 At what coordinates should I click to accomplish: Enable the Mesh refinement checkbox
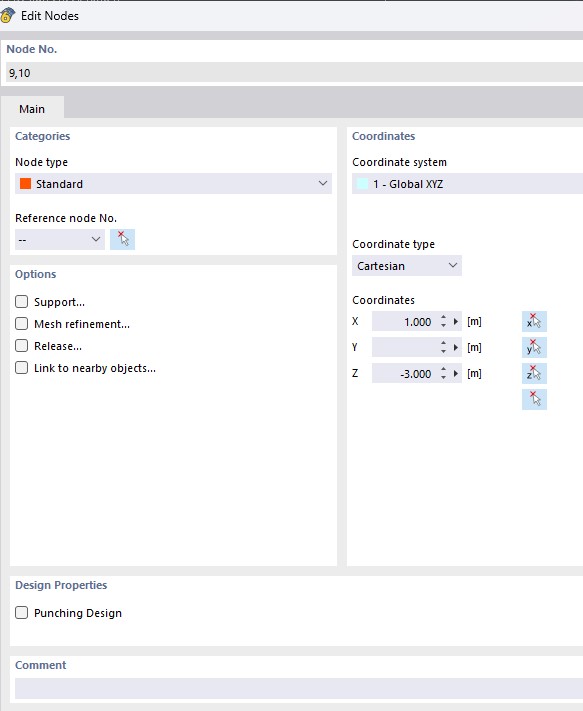[x=21, y=324]
